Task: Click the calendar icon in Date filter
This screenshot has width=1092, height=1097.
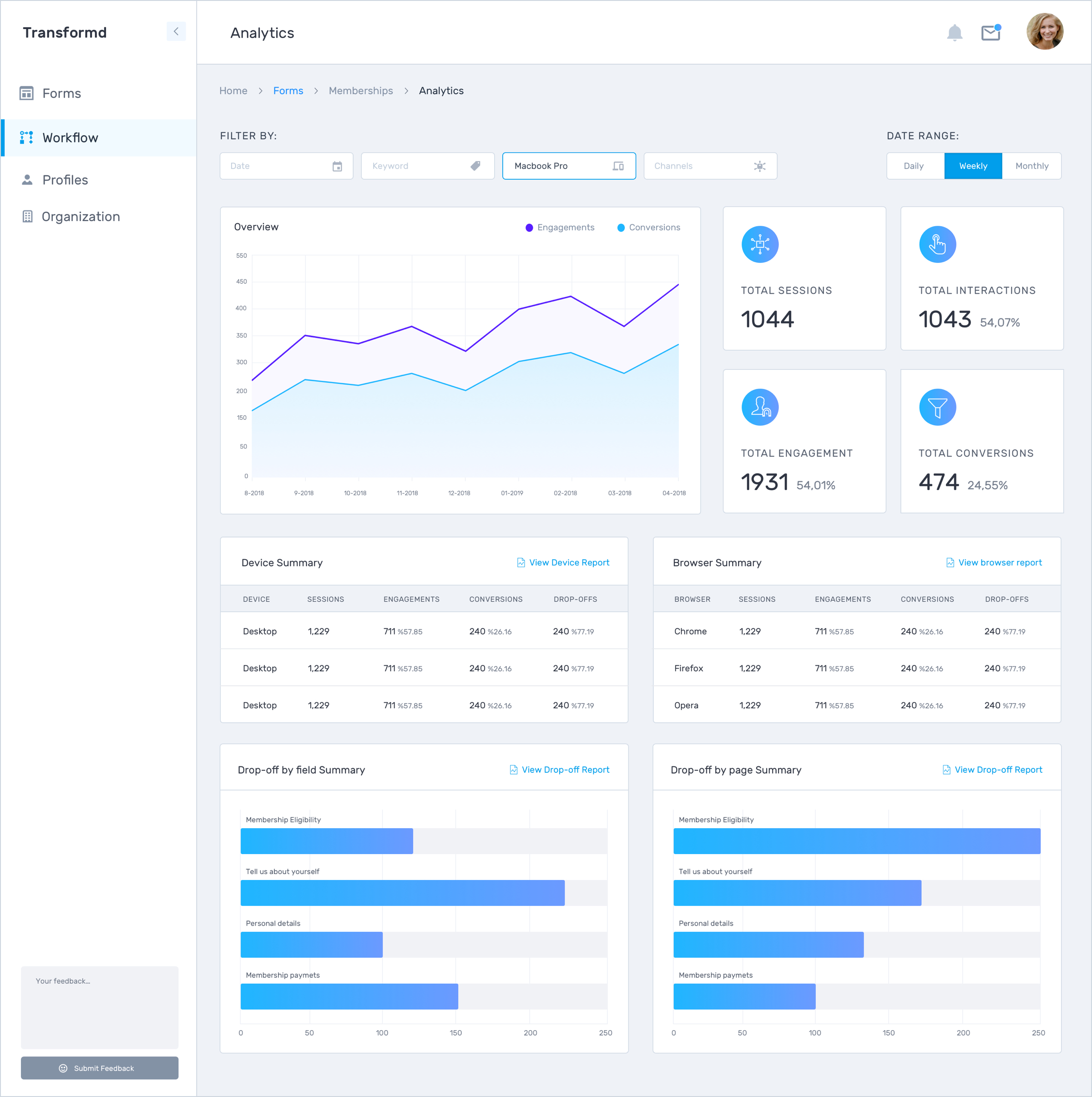Action: click(x=337, y=166)
